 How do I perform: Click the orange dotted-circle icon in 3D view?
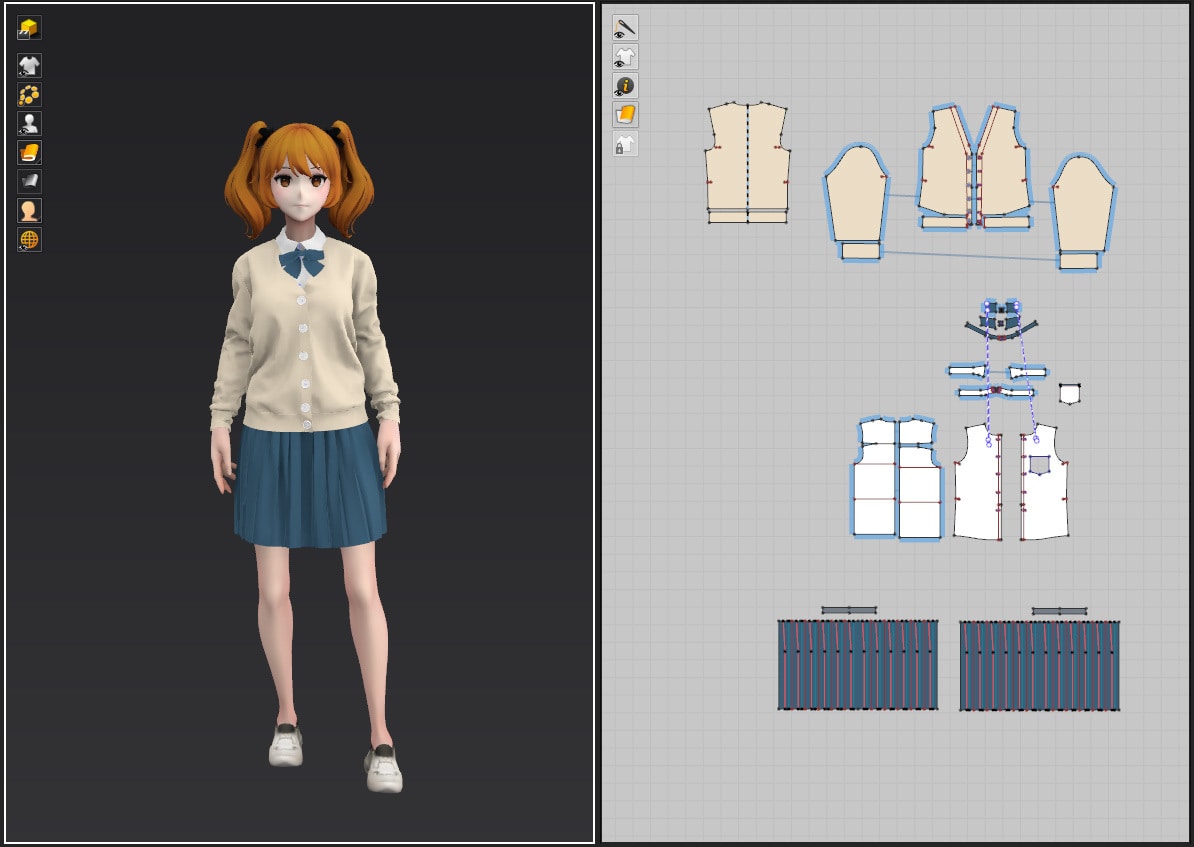pyautogui.click(x=29, y=94)
